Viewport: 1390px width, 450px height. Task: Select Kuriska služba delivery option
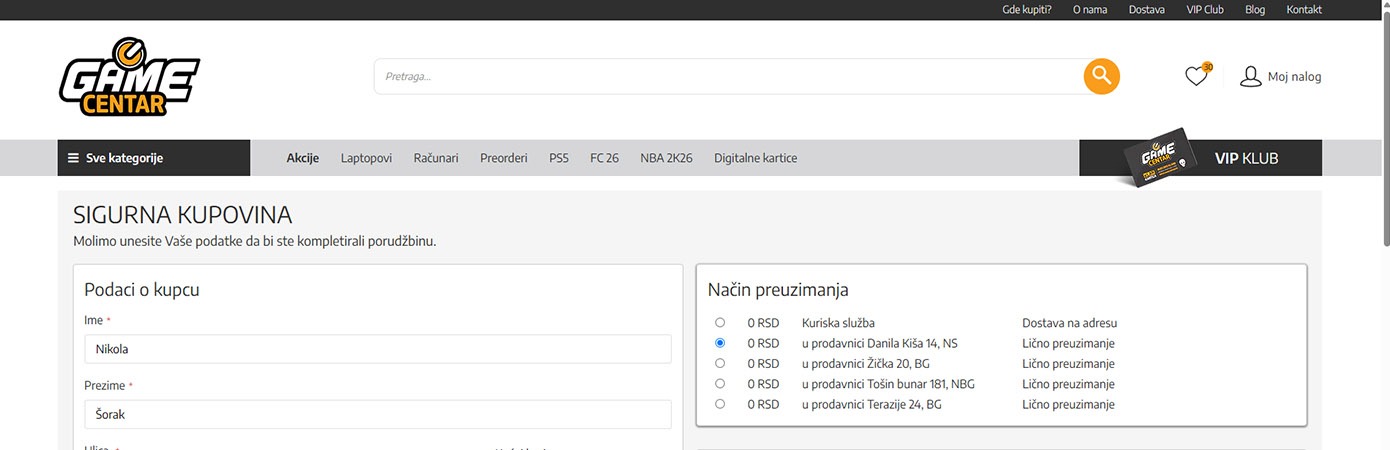coord(720,323)
